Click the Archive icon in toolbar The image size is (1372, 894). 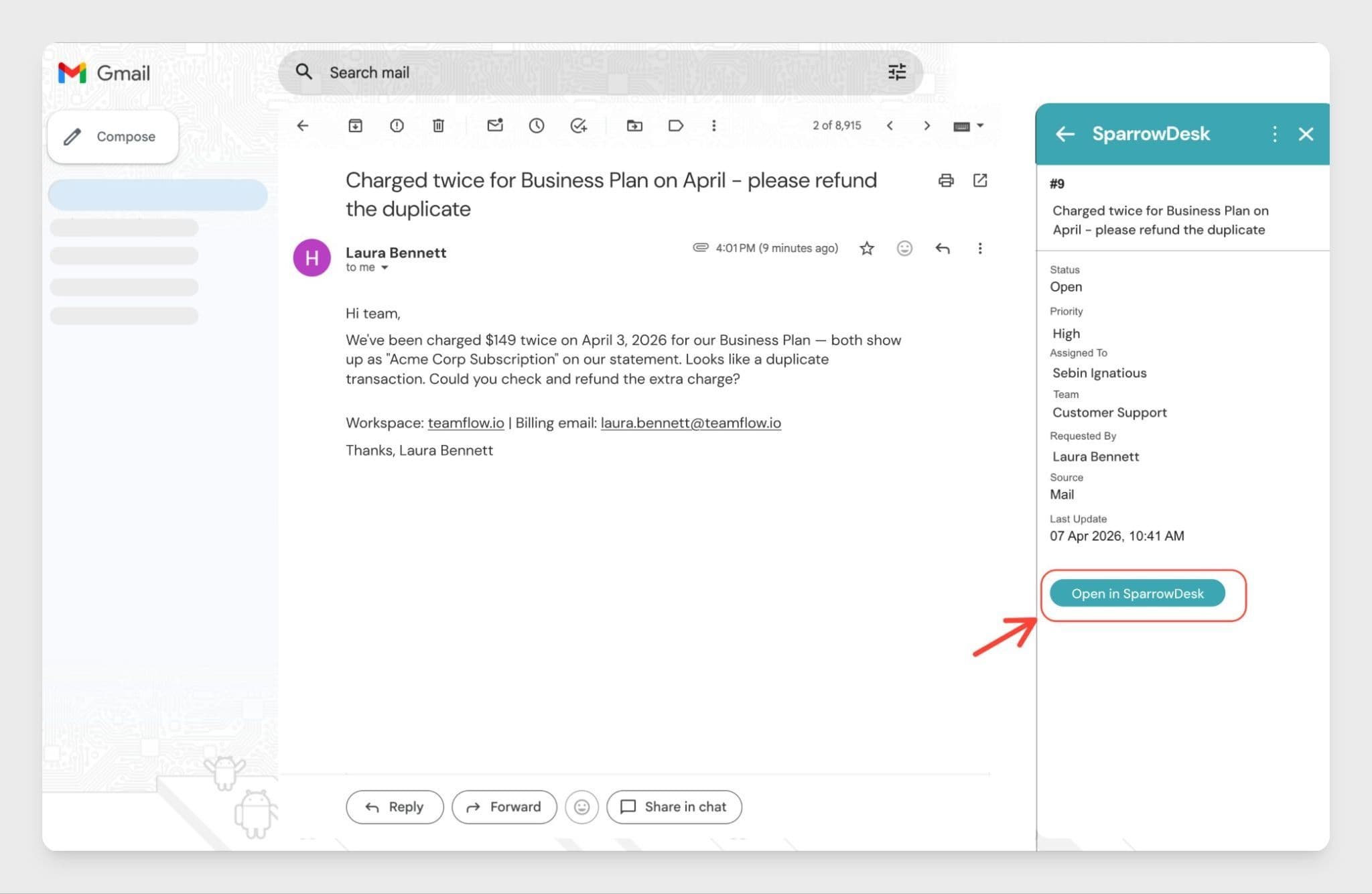point(355,125)
